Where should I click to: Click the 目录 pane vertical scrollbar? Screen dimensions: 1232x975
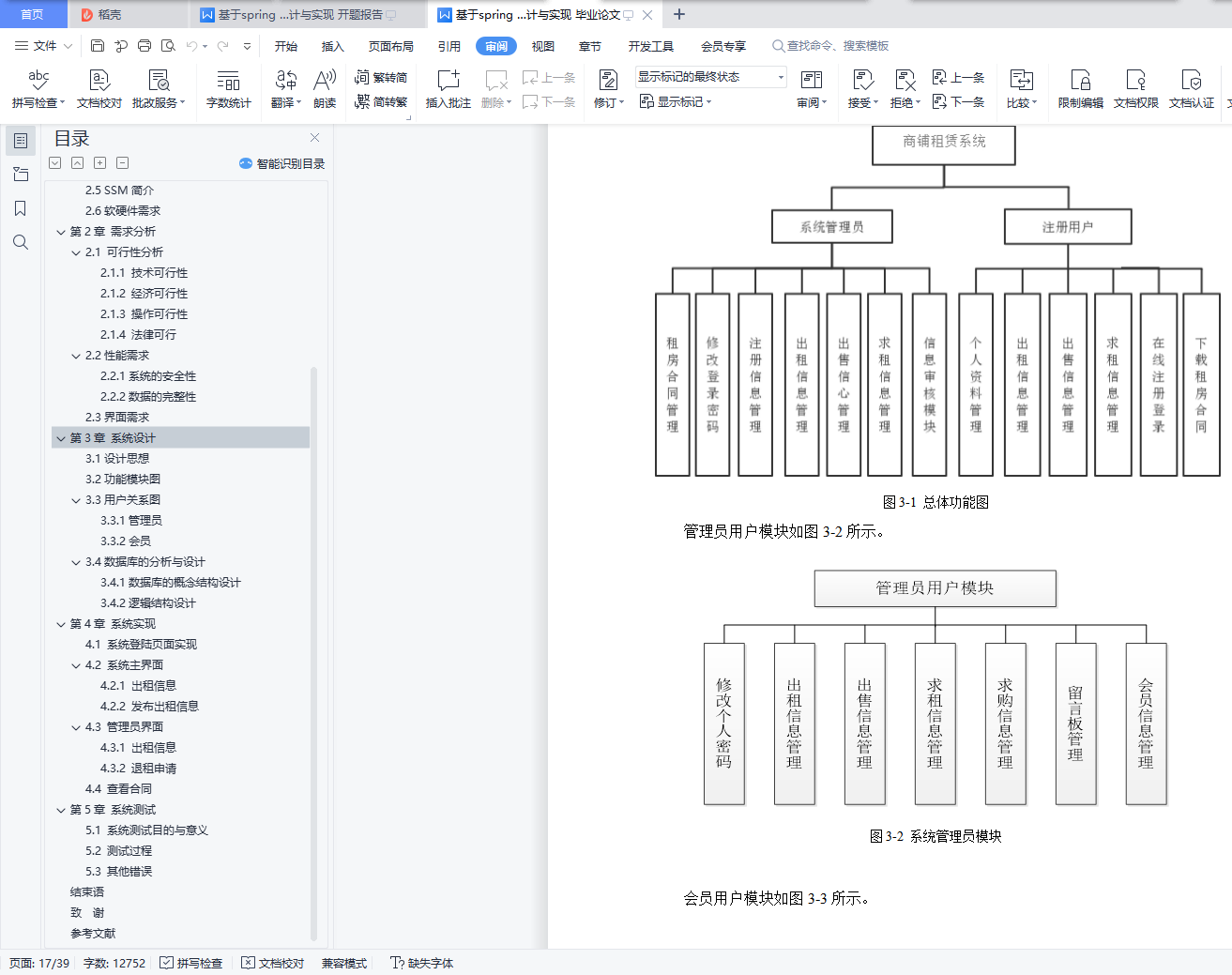313,653
